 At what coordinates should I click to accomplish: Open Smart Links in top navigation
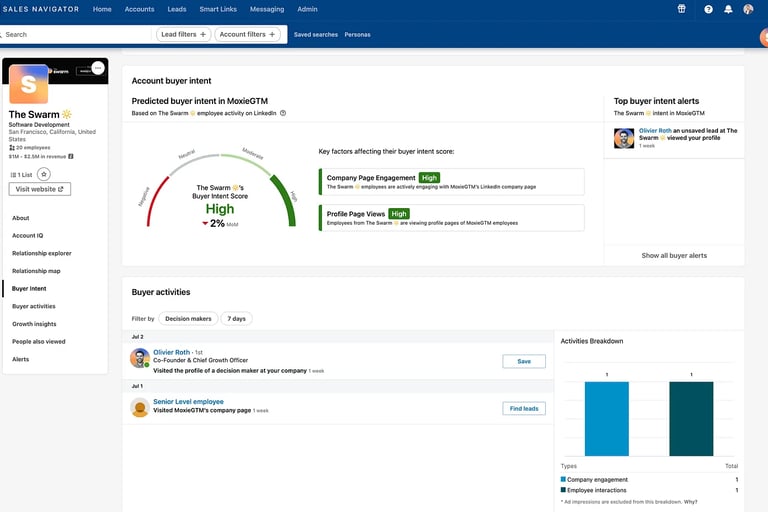click(x=218, y=9)
